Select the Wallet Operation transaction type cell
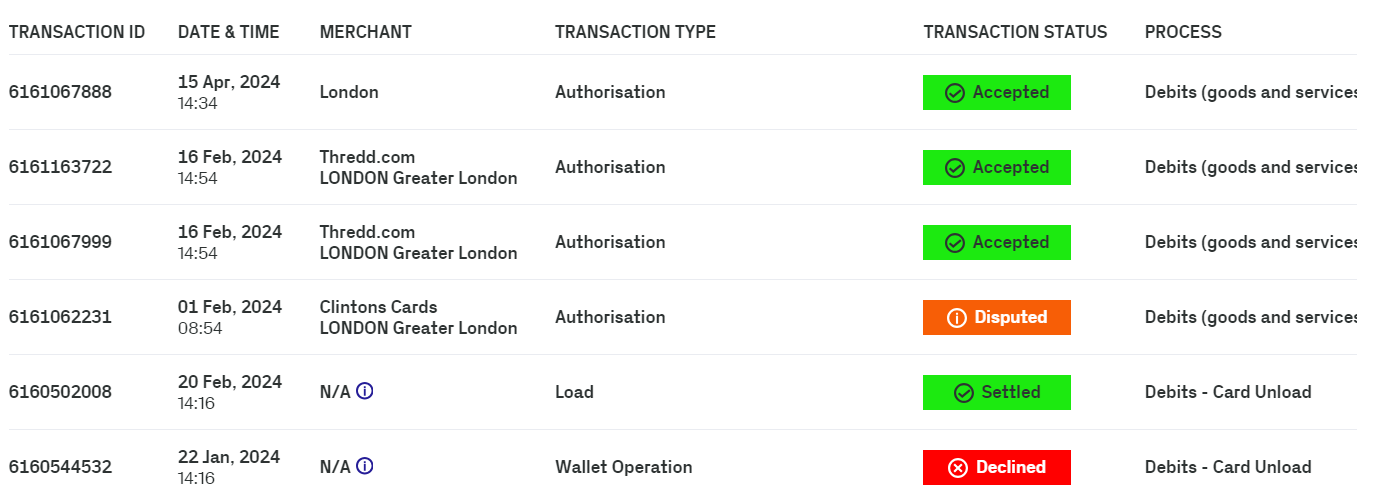The image size is (1376, 490). [x=623, y=467]
